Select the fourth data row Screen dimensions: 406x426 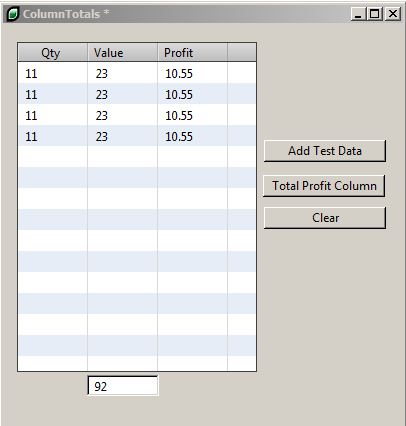(137, 136)
